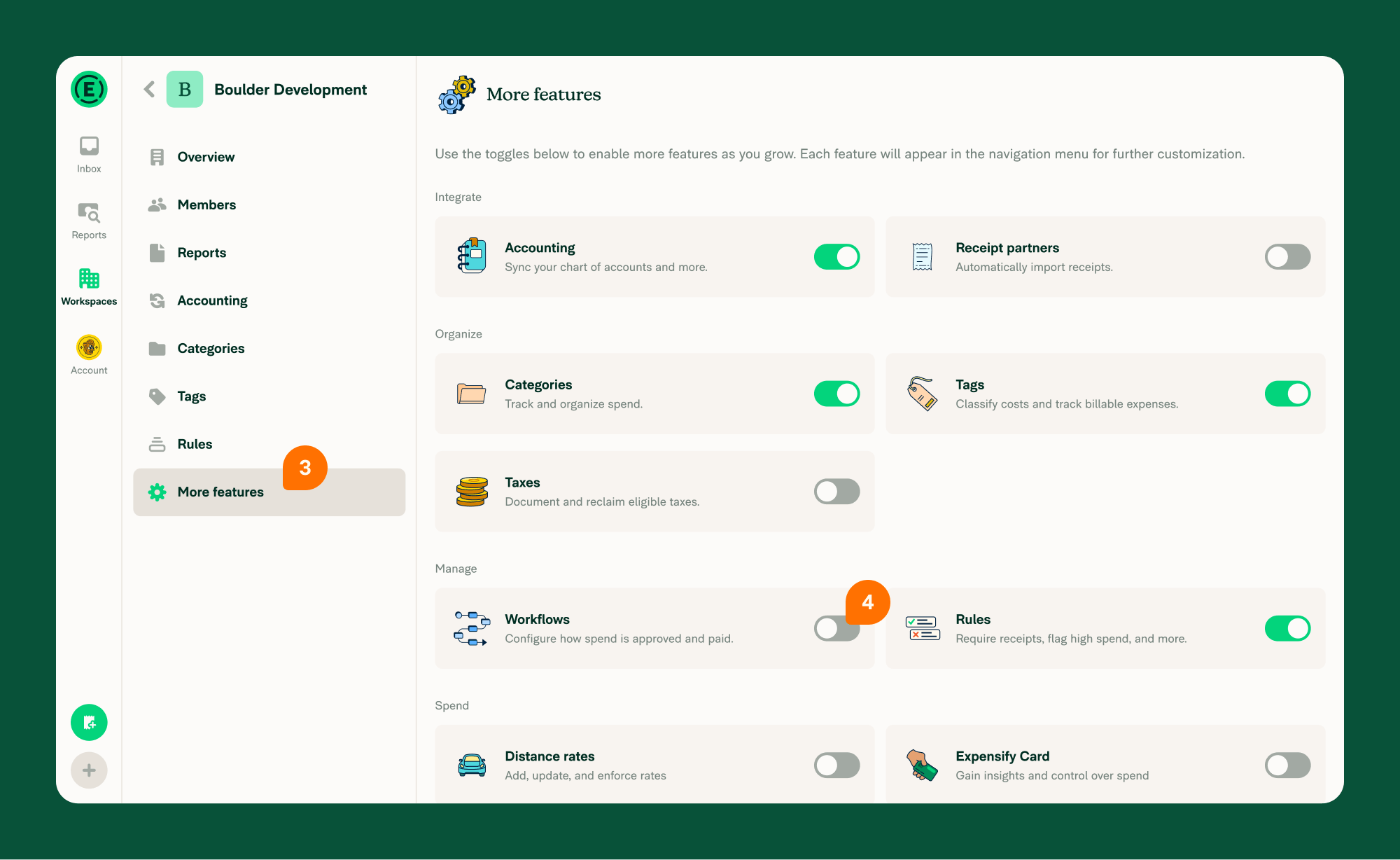
Task: Open the Rules section from sidebar
Action: [x=195, y=443]
